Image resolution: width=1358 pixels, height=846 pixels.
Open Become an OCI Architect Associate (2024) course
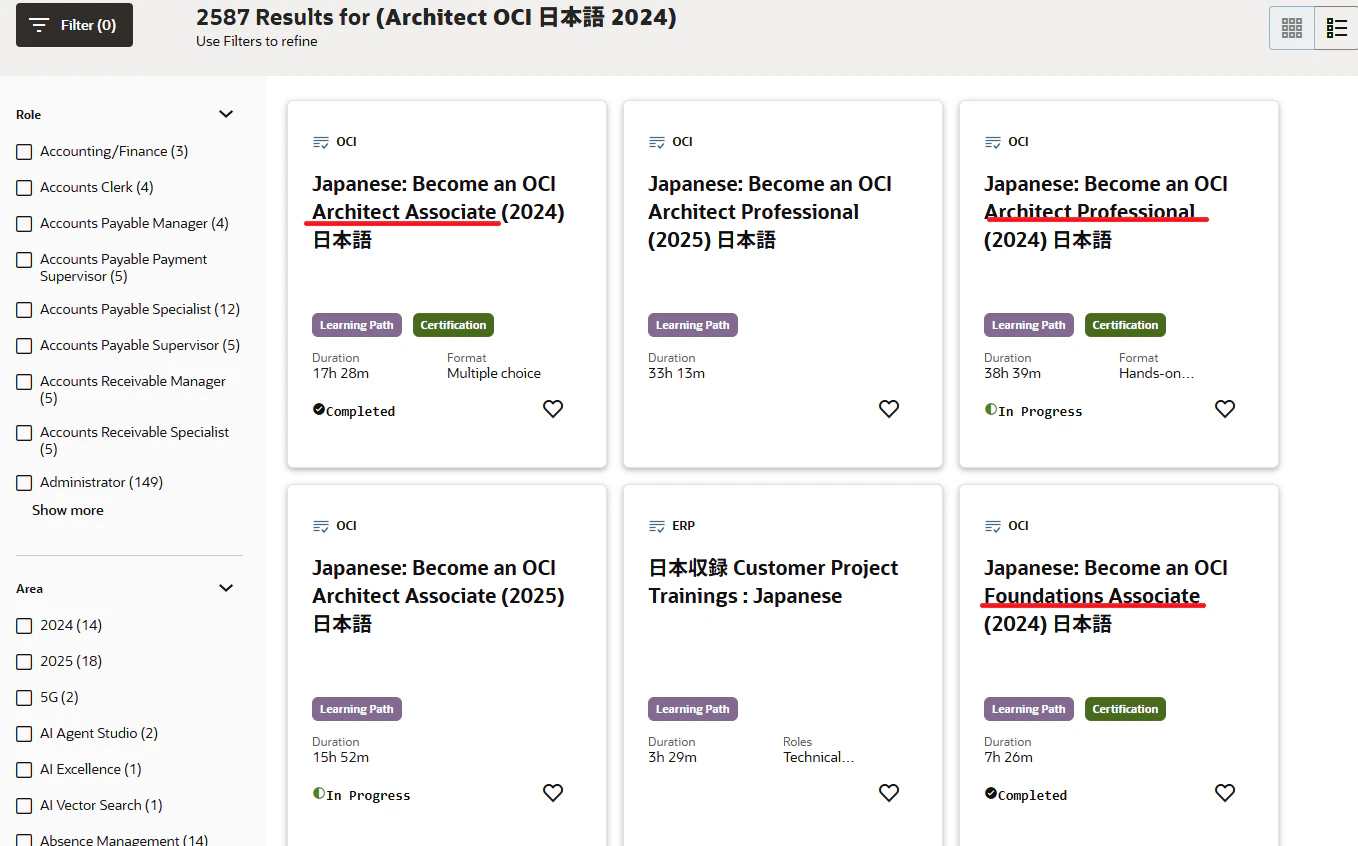pyautogui.click(x=438, y=212)
